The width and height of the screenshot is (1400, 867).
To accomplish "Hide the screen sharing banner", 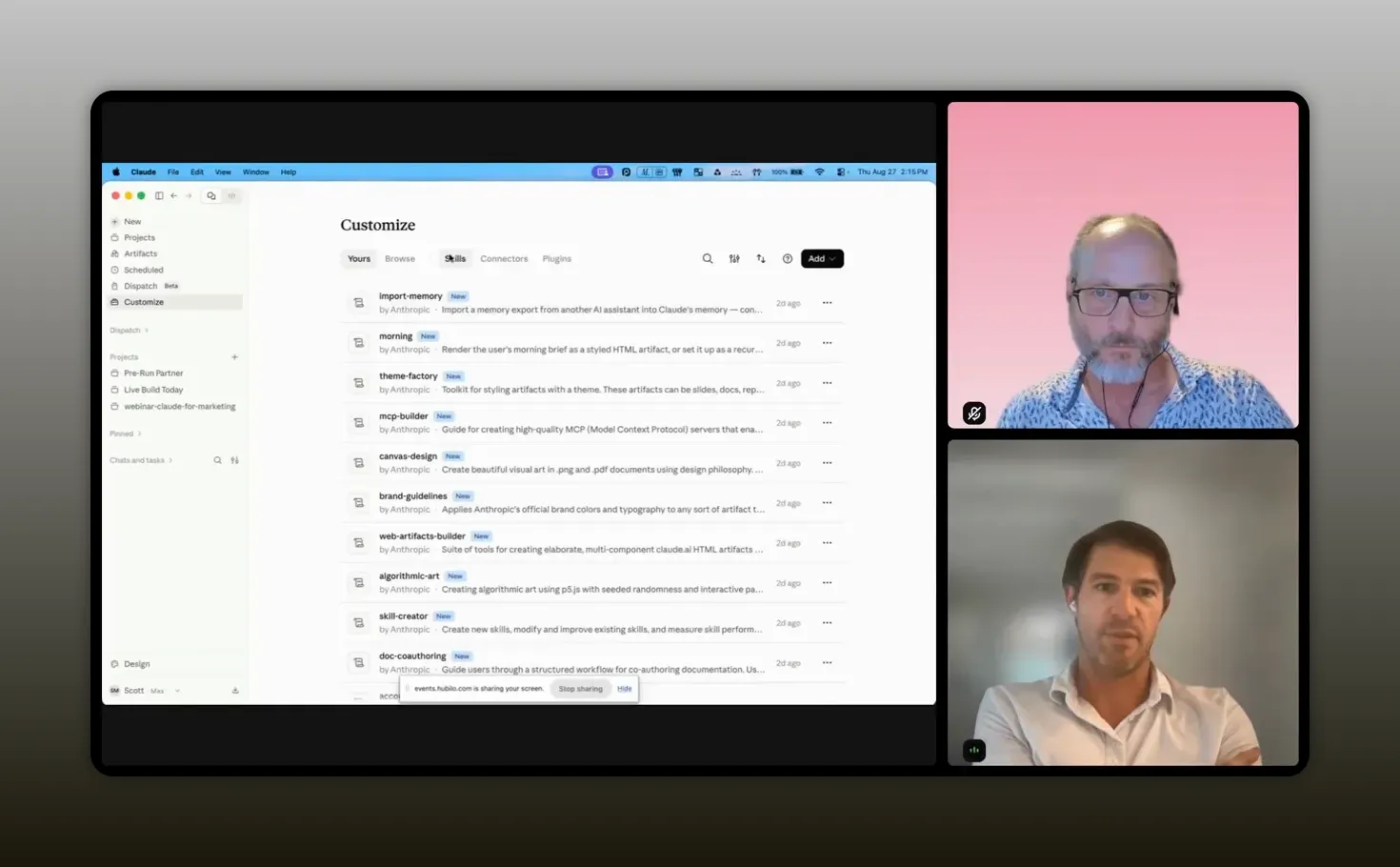I will (625, 689).
